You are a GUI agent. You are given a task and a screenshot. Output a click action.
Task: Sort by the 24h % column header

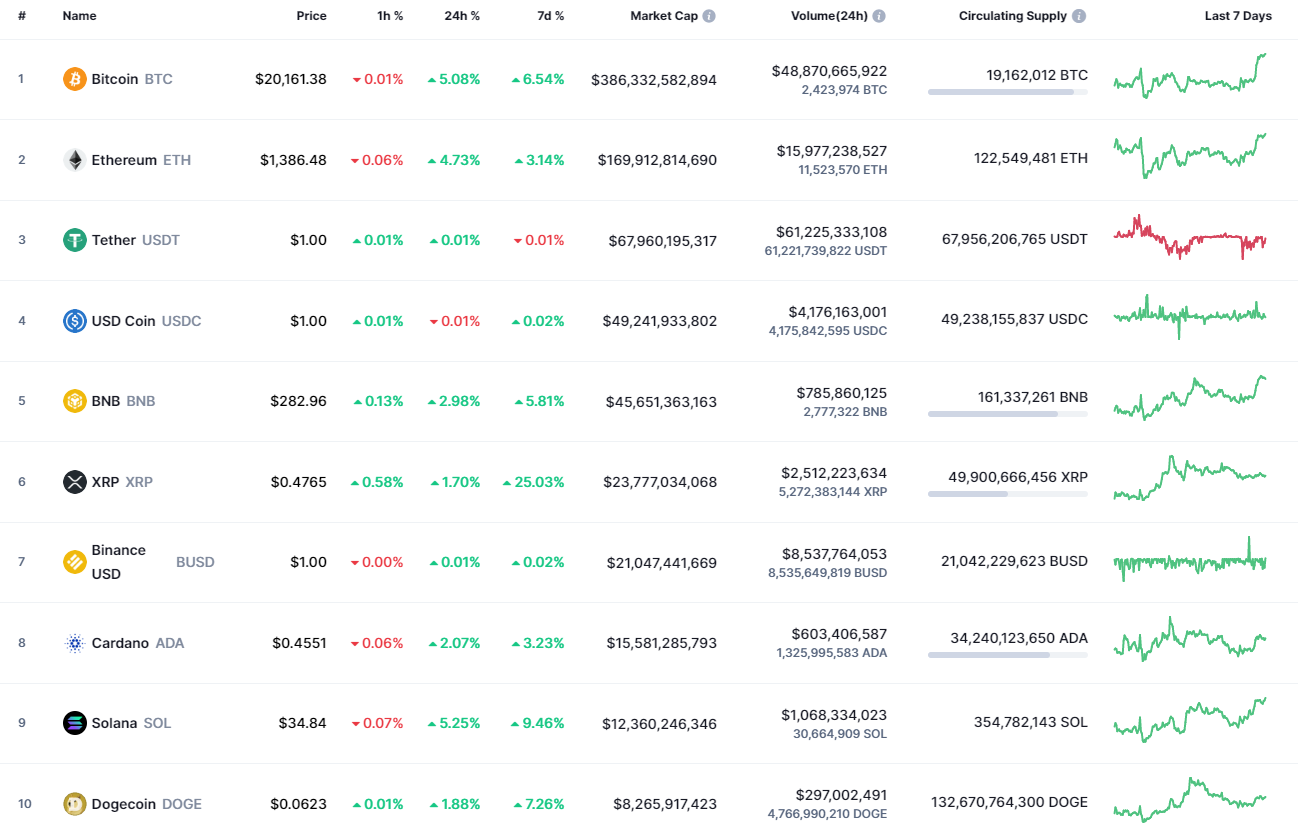pos(461,15)
